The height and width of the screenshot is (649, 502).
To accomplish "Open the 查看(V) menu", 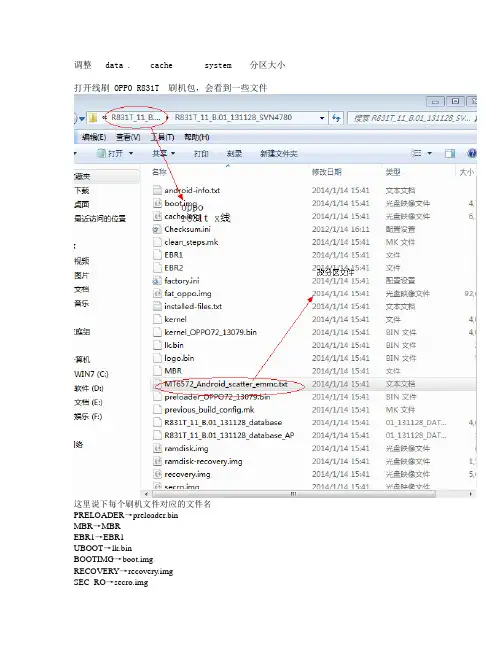I will tap(128, 137).
